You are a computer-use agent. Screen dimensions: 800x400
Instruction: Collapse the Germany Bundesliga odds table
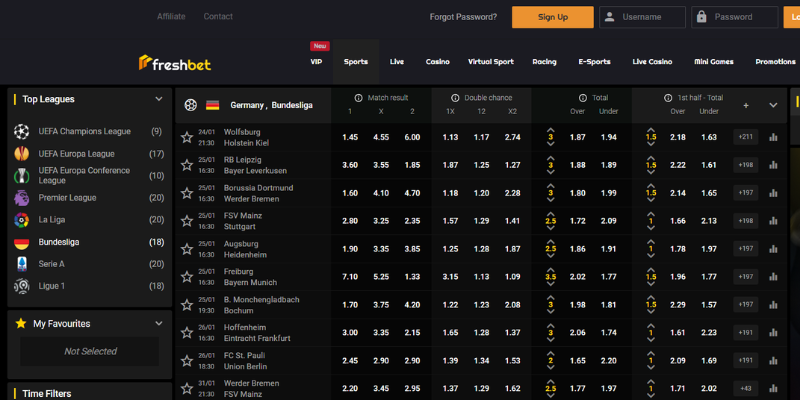(x=773, y=105)
